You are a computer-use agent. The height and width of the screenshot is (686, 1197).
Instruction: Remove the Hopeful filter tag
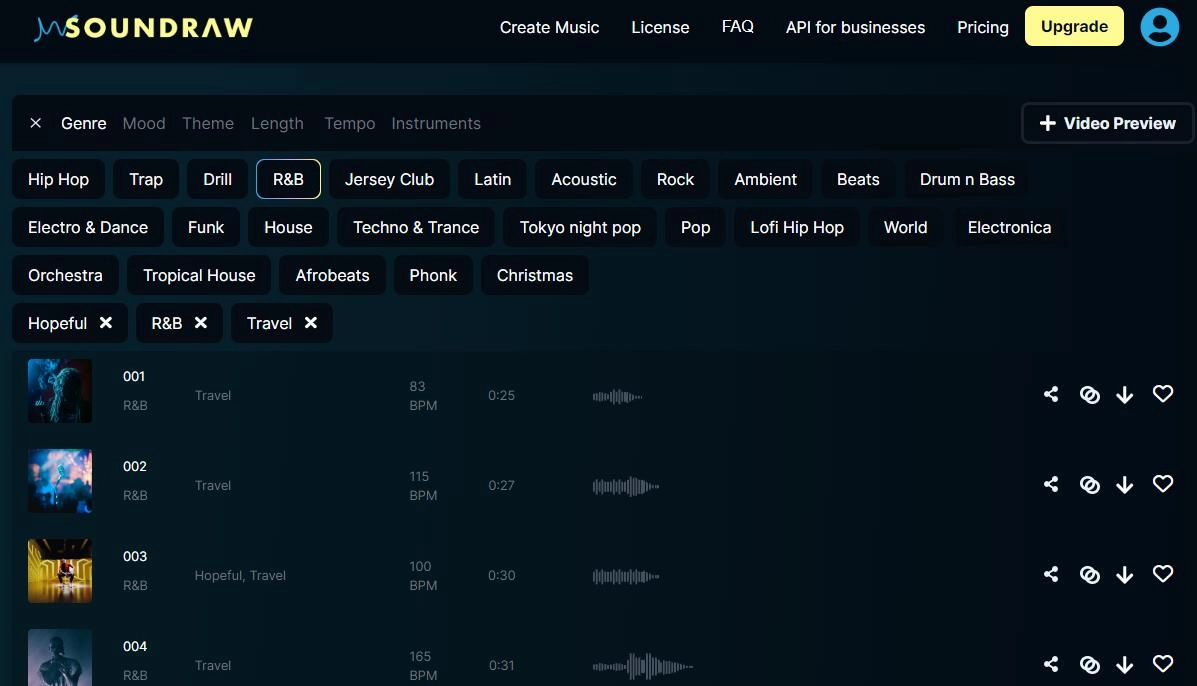pyautogui.click(x=106, y=323)
